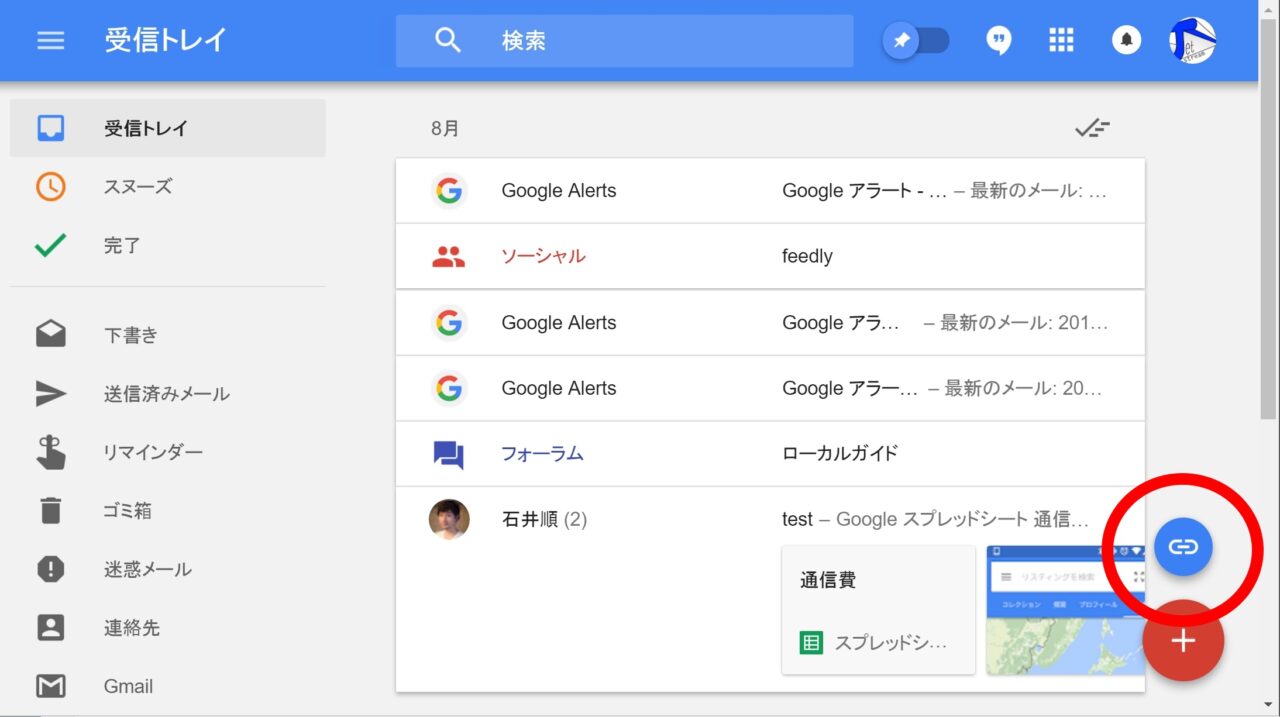Open the Google apps grid

[1060, 41]
